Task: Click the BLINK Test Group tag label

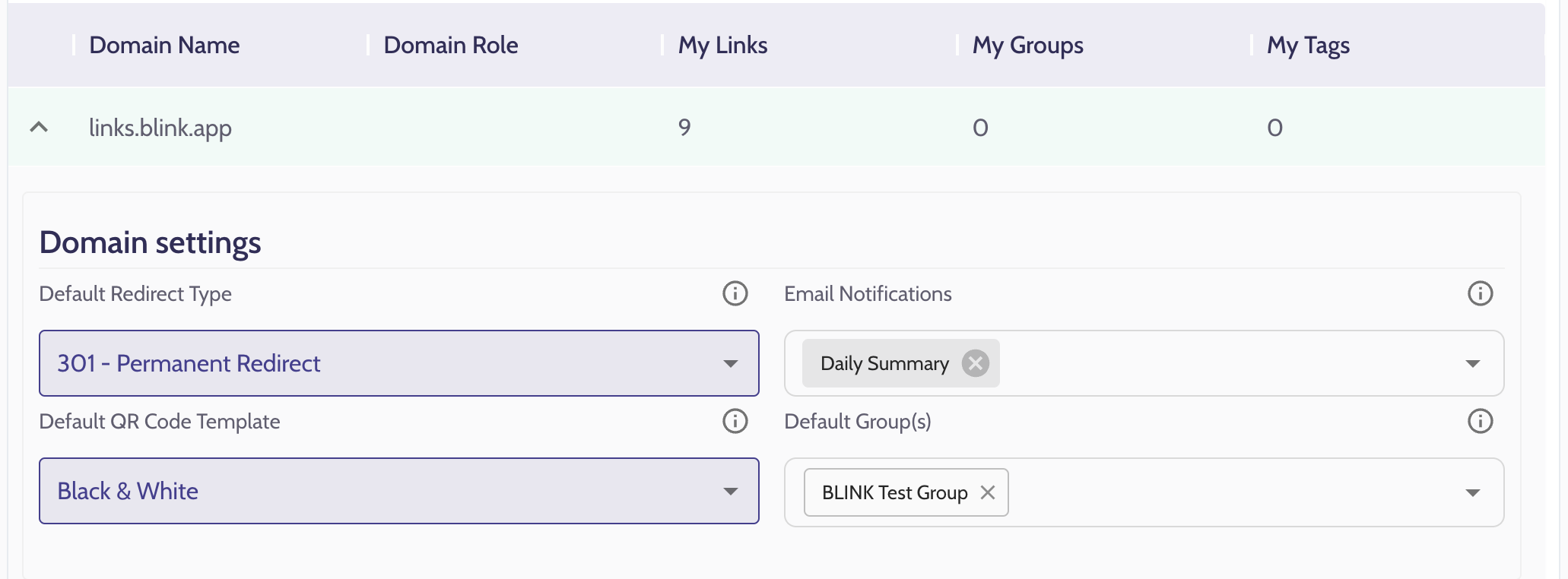Action: [x=894, y=492]
